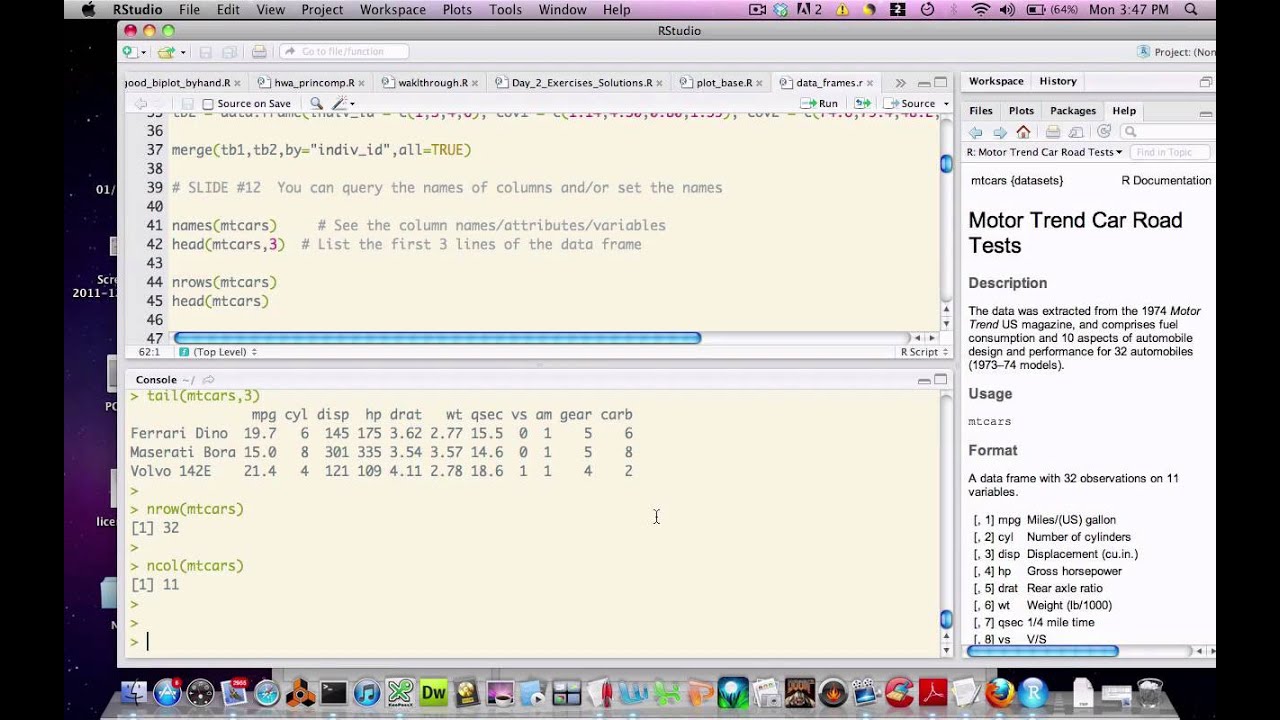
Task: Click the clock showing Mon 3:47 PM
Action: tap(1128, 10)
